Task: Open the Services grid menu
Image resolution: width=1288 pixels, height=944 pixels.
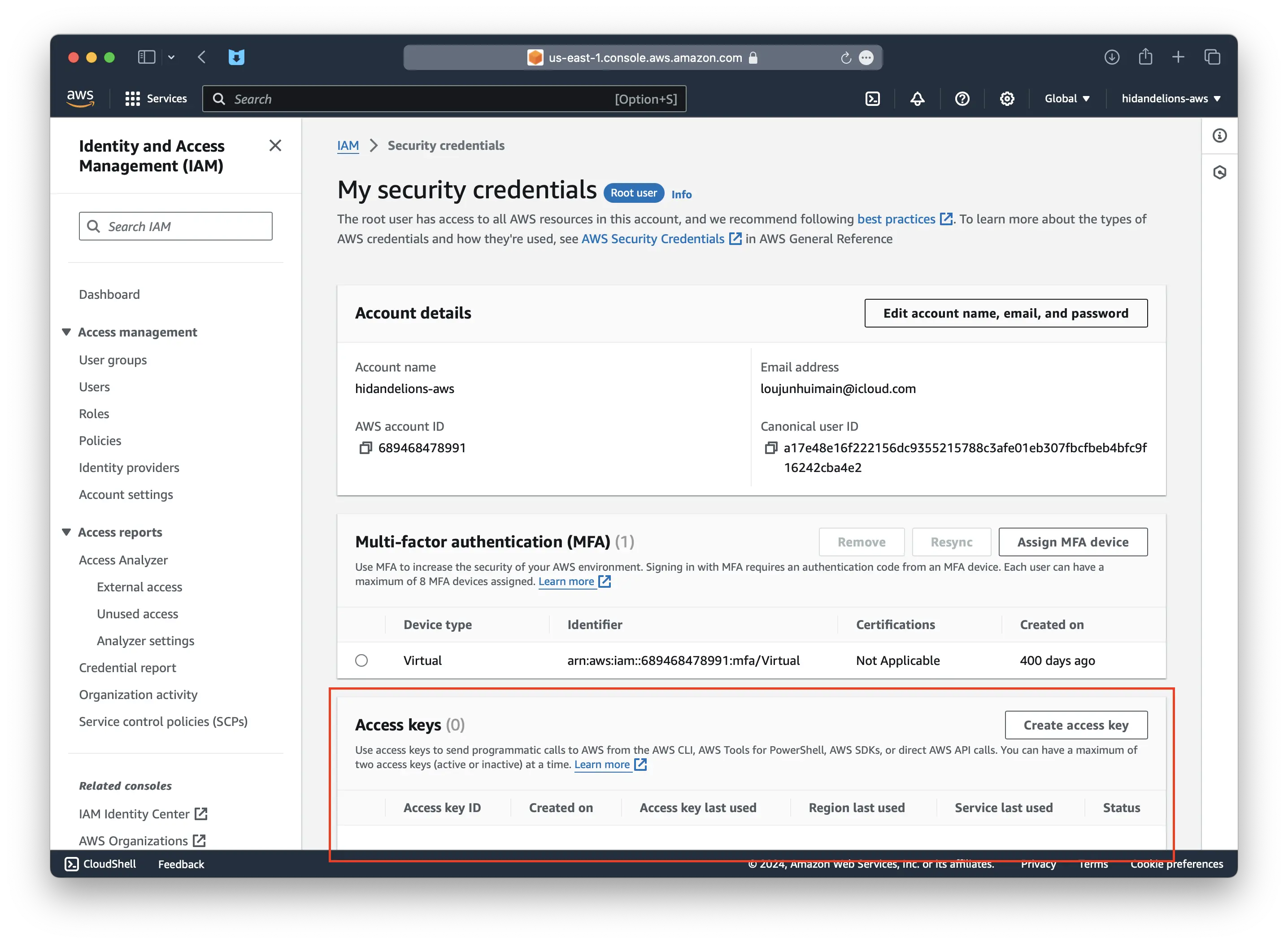Action: click(156, 98)
